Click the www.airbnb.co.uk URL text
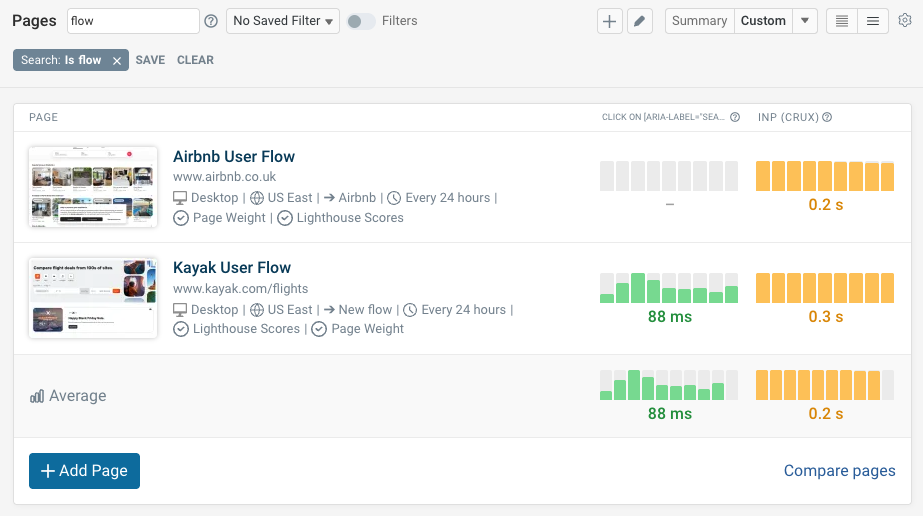 point(224,177)
